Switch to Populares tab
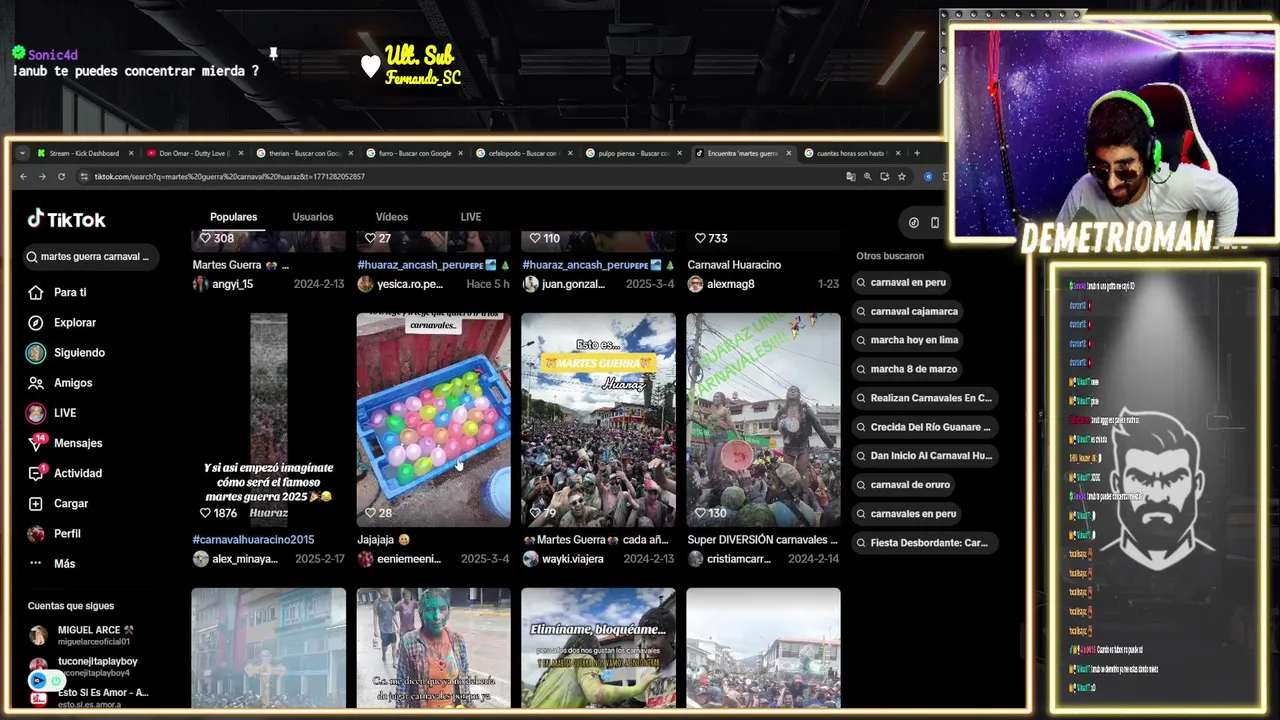 [233, 217]
